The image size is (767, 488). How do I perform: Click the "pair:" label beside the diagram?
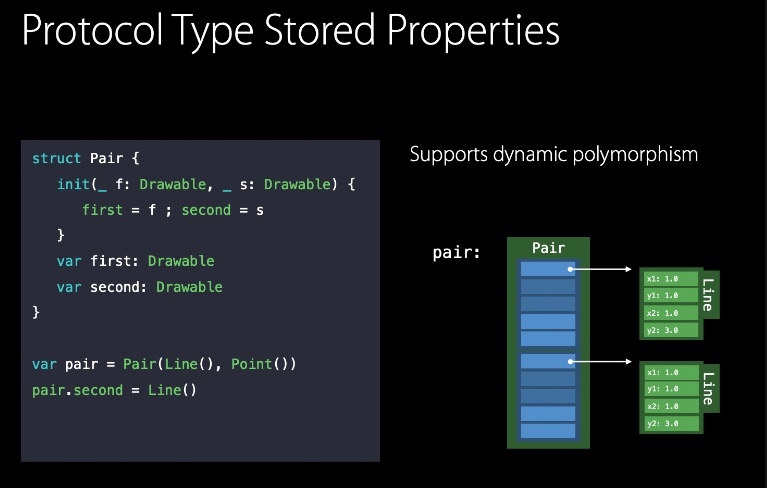457,253
